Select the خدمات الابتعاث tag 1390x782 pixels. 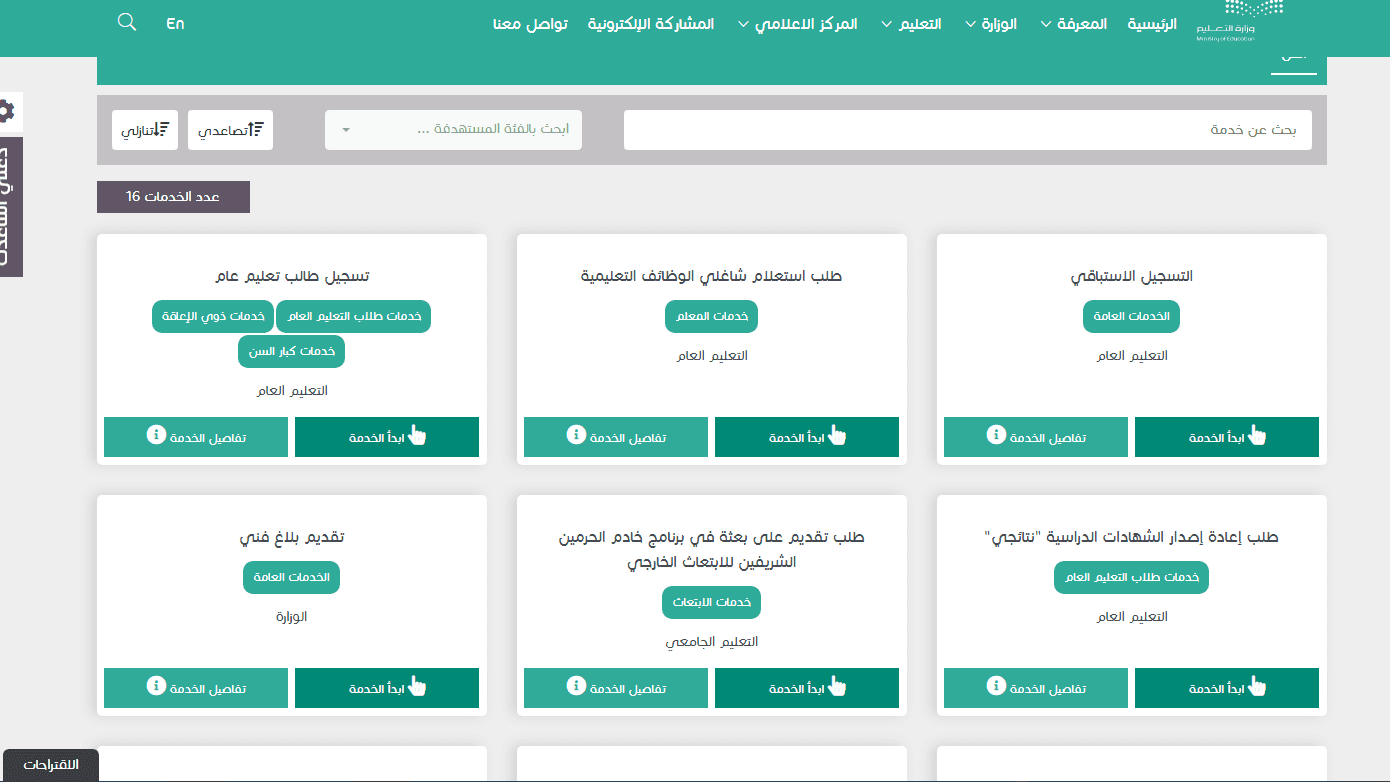[712, 603]
